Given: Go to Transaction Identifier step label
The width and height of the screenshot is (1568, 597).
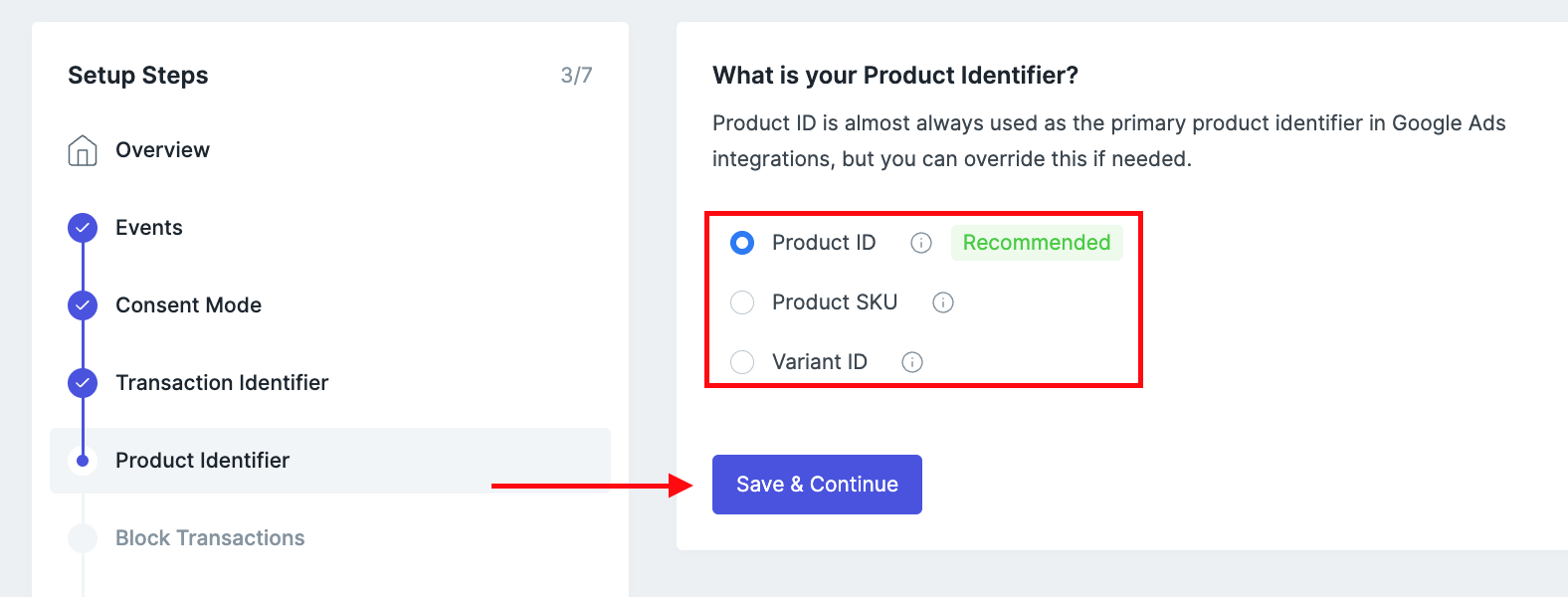Looking at the screenshot, I should point(222,383).
